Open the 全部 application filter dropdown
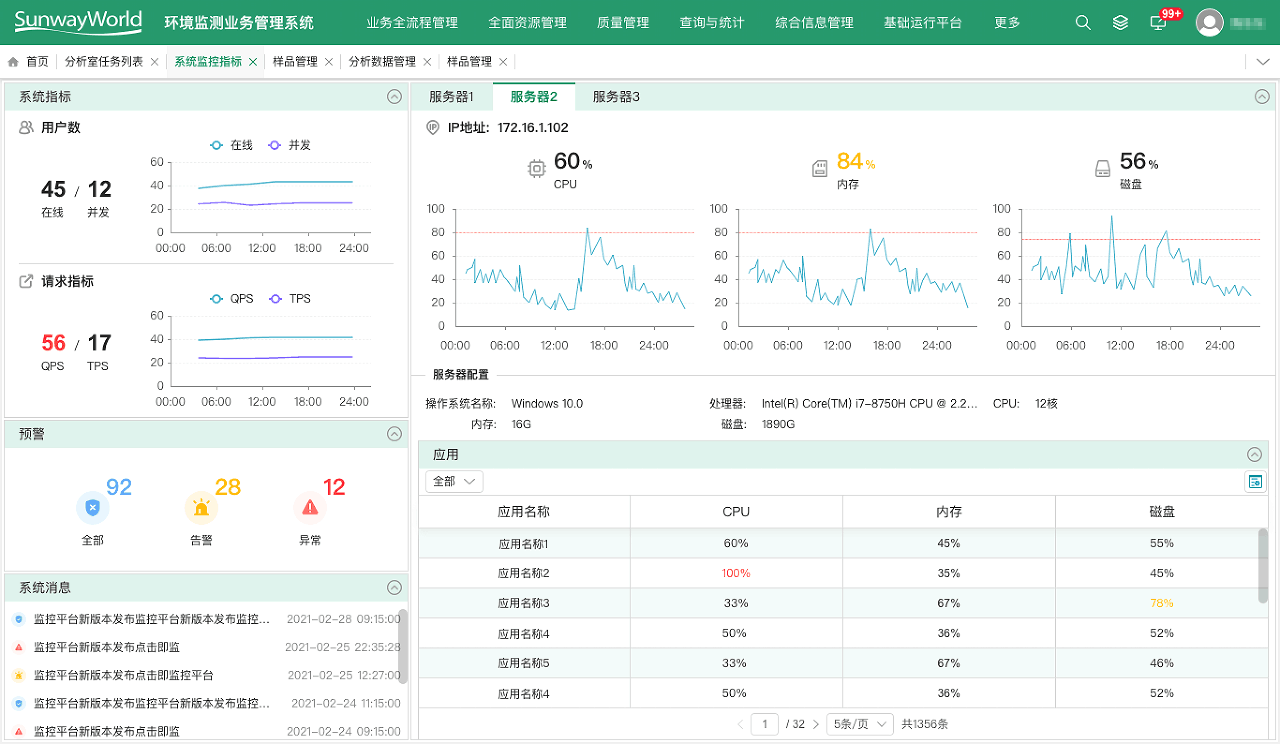 (x=454, y=482)
